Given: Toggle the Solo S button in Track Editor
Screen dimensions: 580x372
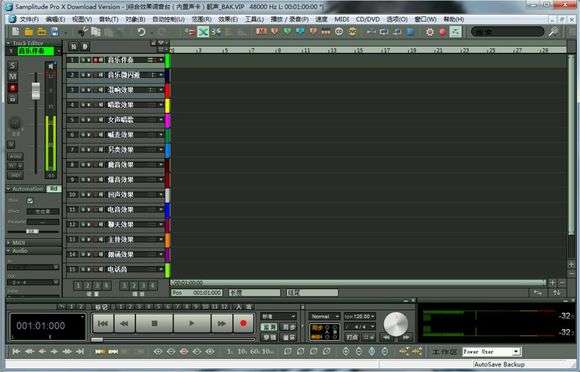Looking at the screenshot, I should click(x=13, y=66).
